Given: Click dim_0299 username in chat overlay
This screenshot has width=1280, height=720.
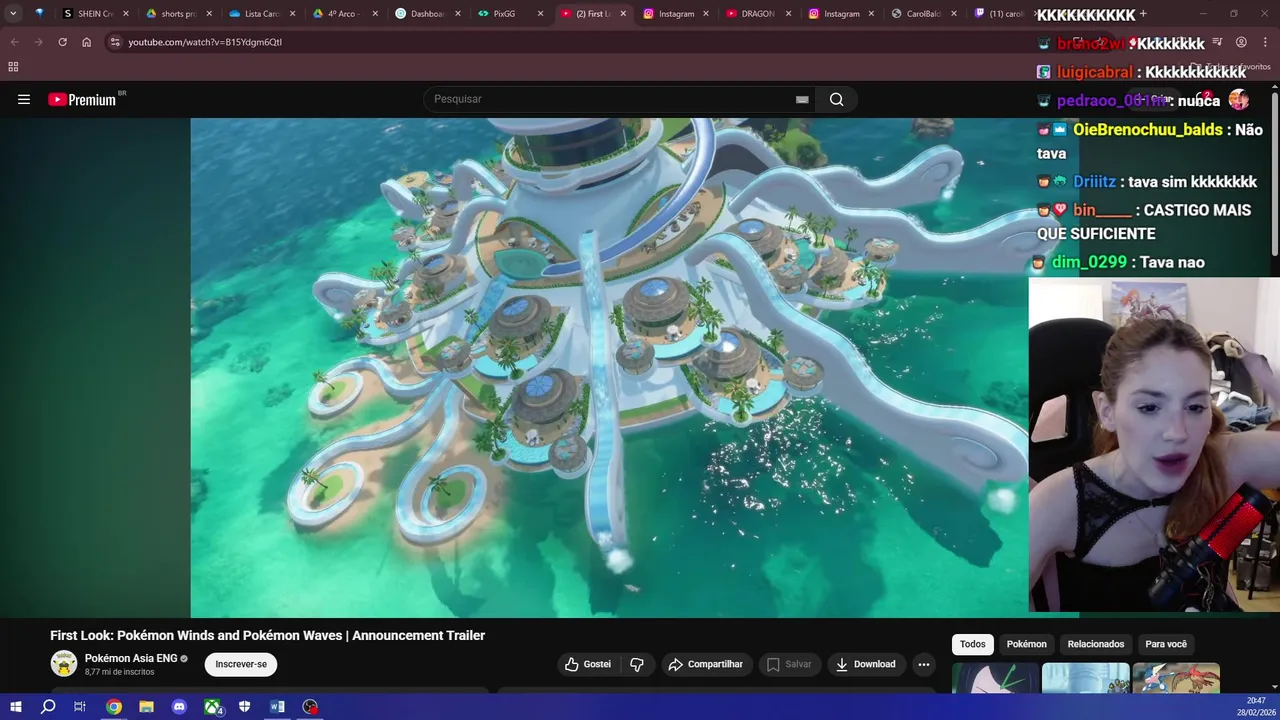Looking at the screenshot, I should tap(1088, 262).
